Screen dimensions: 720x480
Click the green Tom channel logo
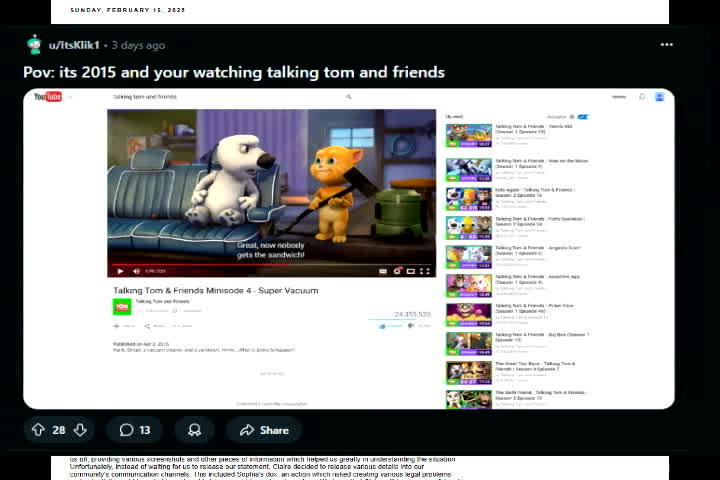(x=122, y=306)
